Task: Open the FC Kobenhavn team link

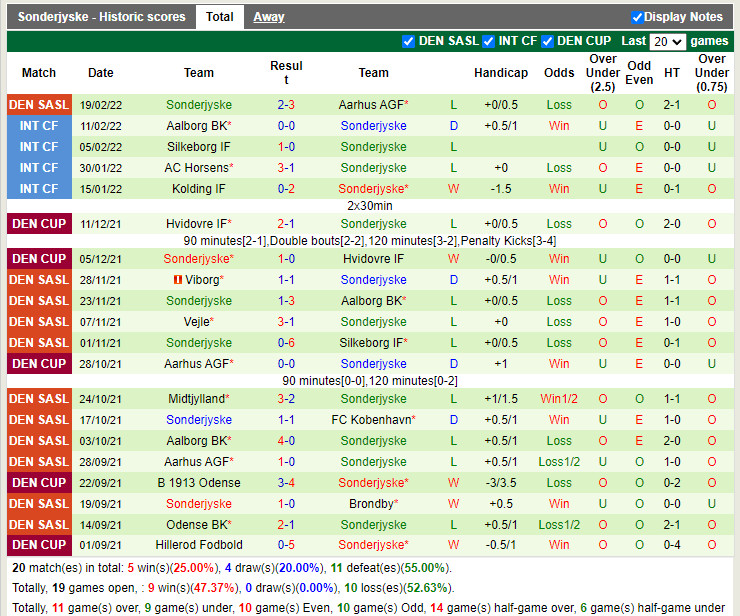Action: coord(371,420)
